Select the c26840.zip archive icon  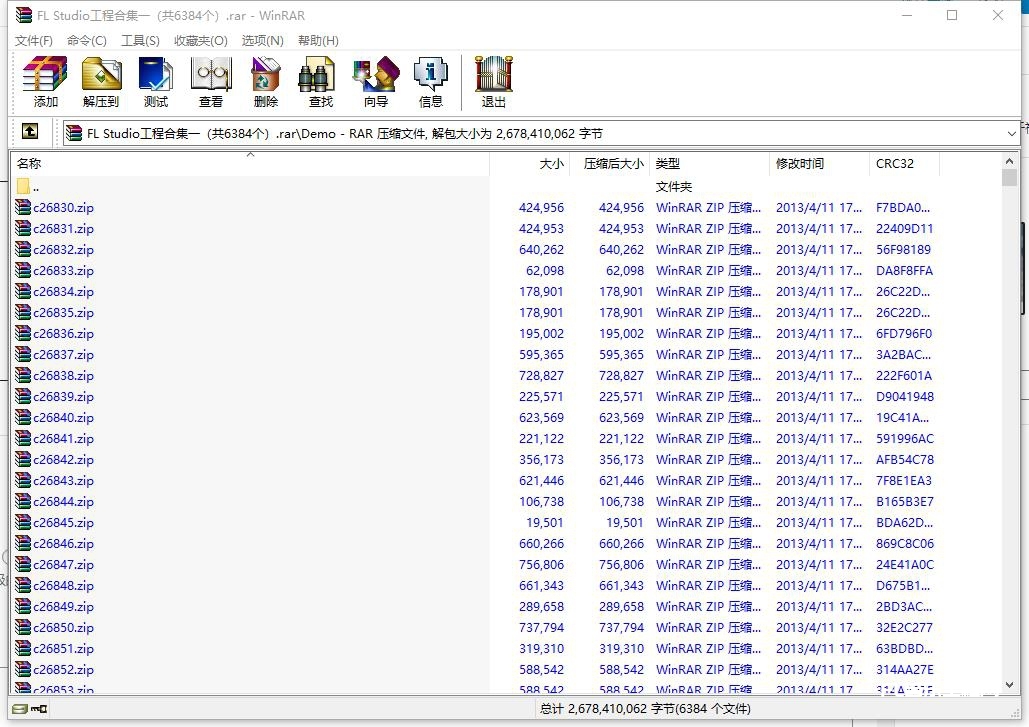23,417
